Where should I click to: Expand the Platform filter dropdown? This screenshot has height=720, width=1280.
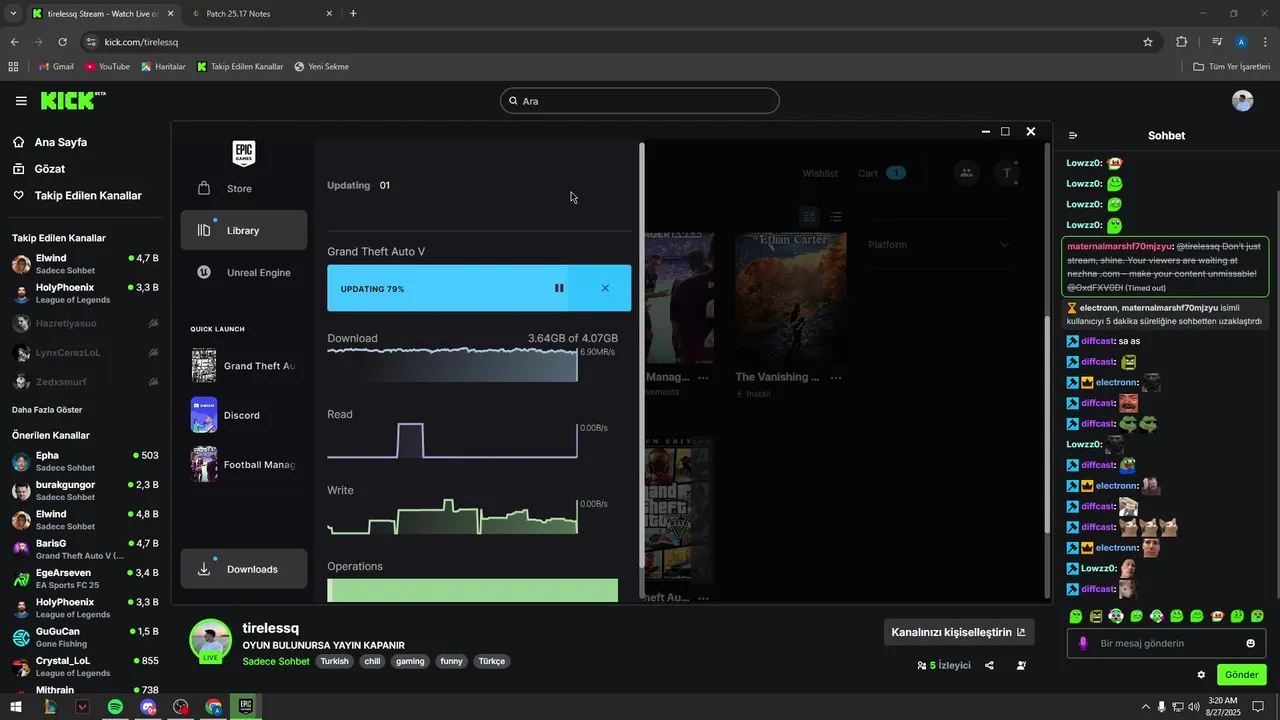click(x=939, y=245)
